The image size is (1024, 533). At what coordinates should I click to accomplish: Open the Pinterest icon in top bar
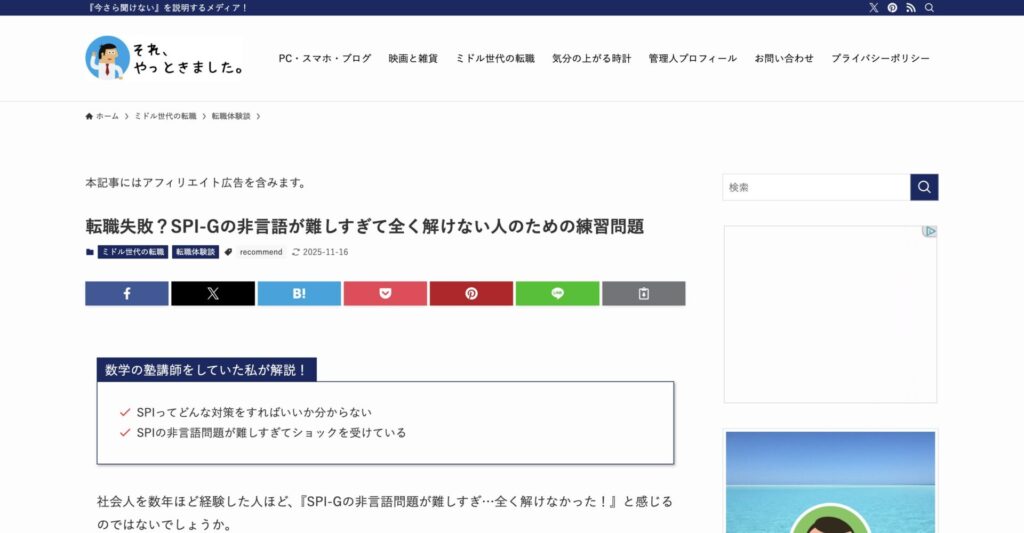(892, 8)
